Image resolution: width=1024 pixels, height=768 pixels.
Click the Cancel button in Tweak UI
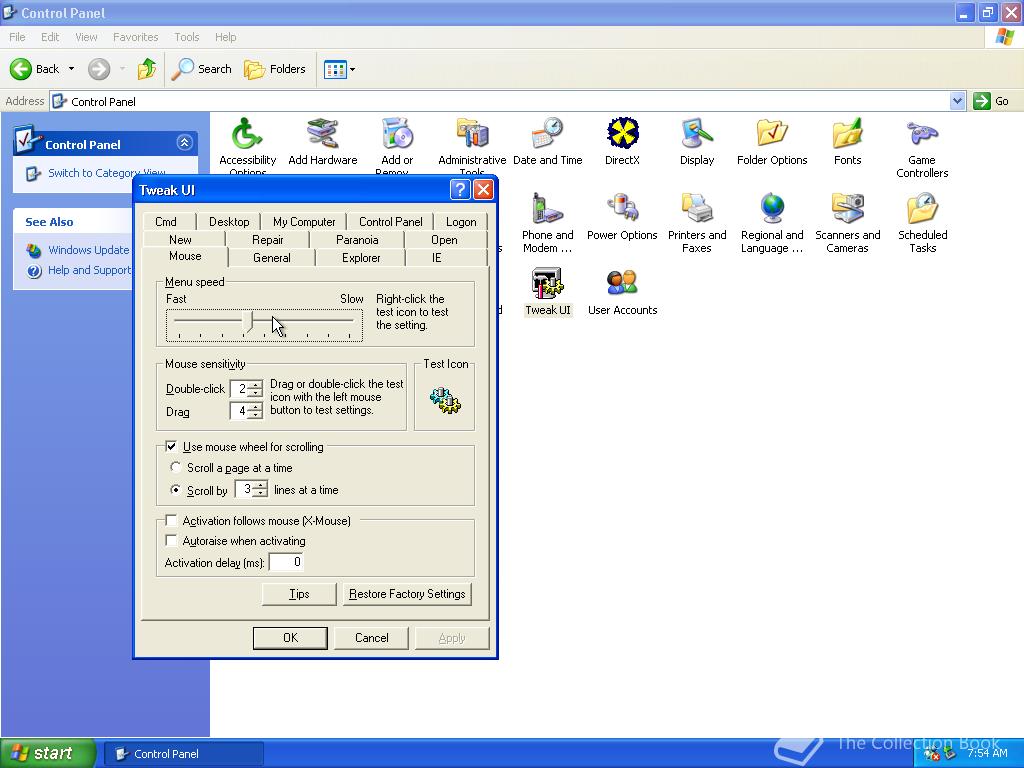pyautogui.click(x=372, y=638)
